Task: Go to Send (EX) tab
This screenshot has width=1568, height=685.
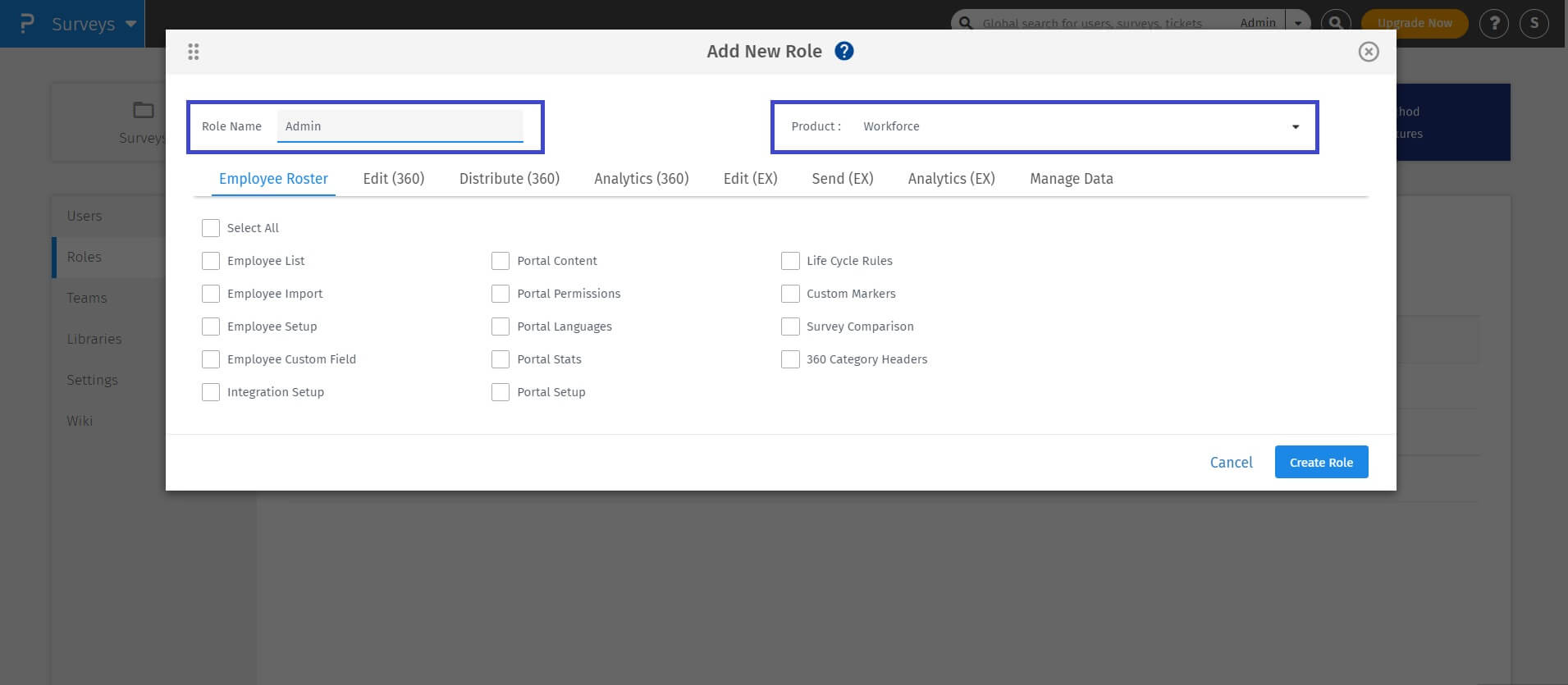Action: tap(843, 179)
